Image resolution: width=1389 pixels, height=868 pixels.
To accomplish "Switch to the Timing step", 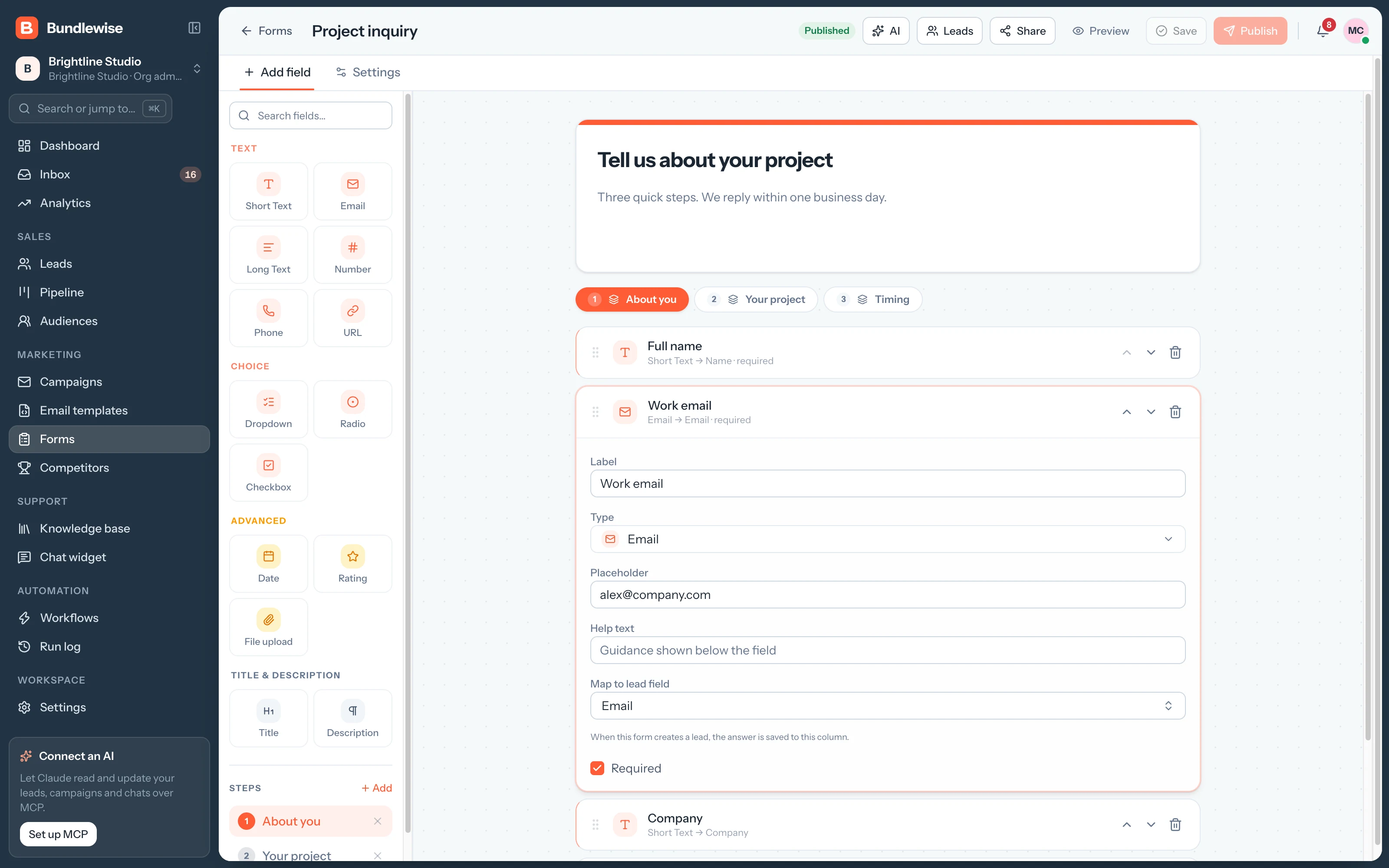I will (x=873, y=299).
